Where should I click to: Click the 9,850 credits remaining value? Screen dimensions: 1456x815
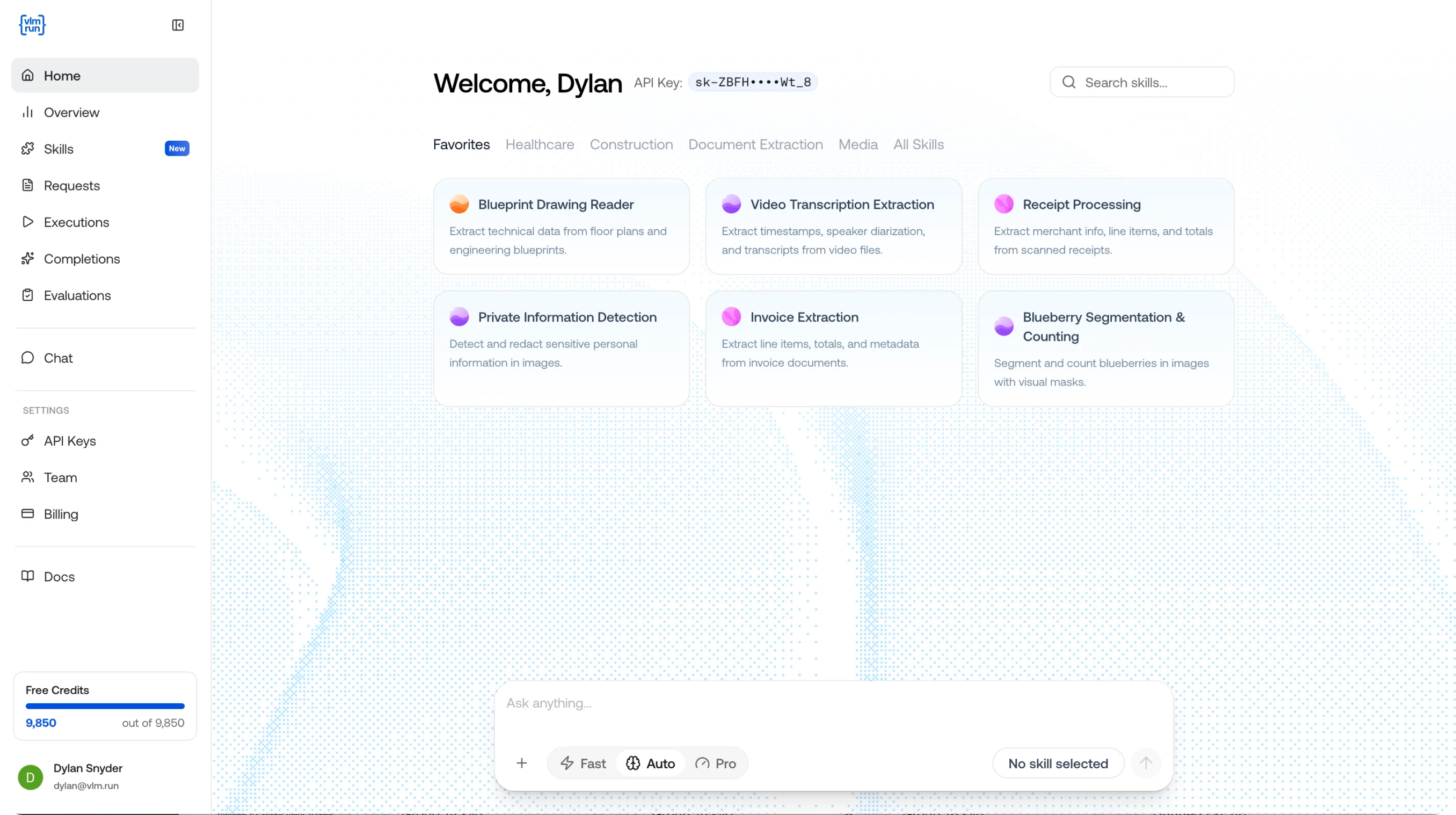[x=41, y=722]
